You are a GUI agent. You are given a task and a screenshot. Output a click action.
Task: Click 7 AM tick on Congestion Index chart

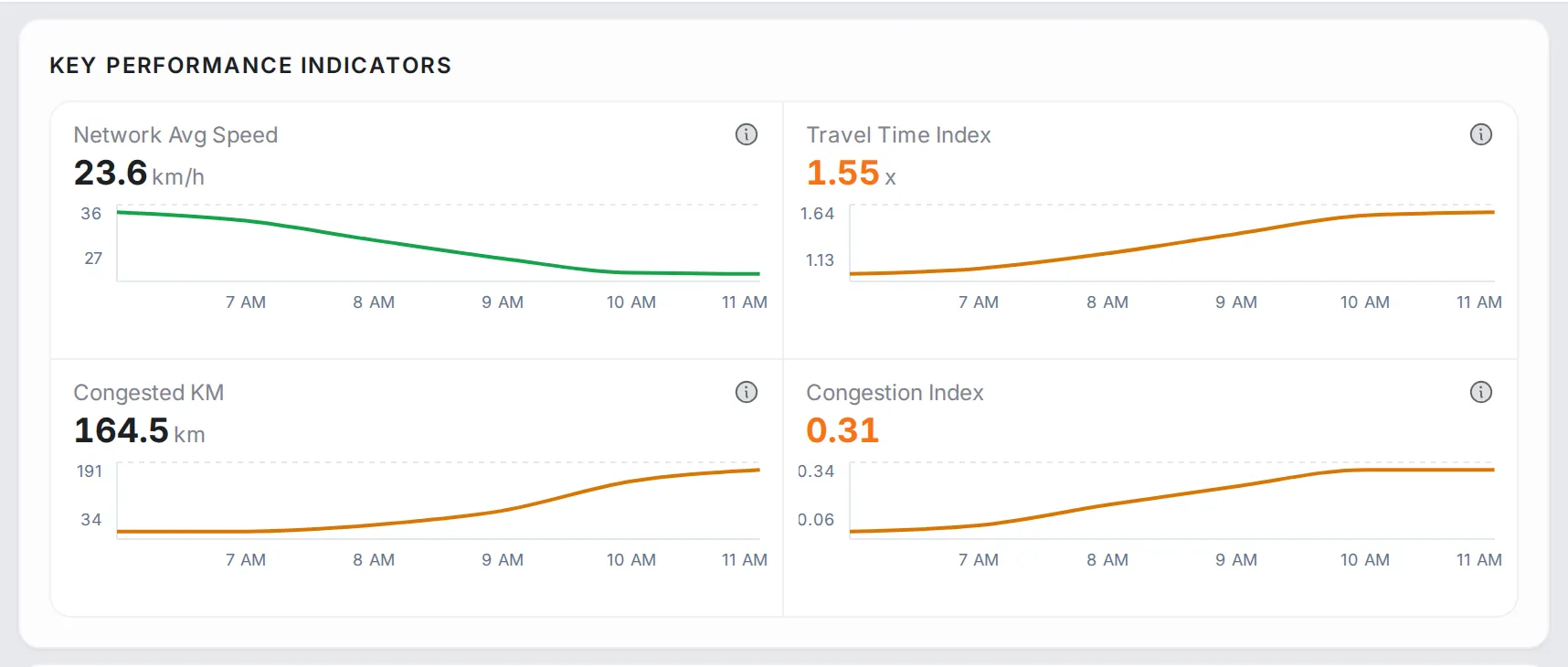click(979, 560)
